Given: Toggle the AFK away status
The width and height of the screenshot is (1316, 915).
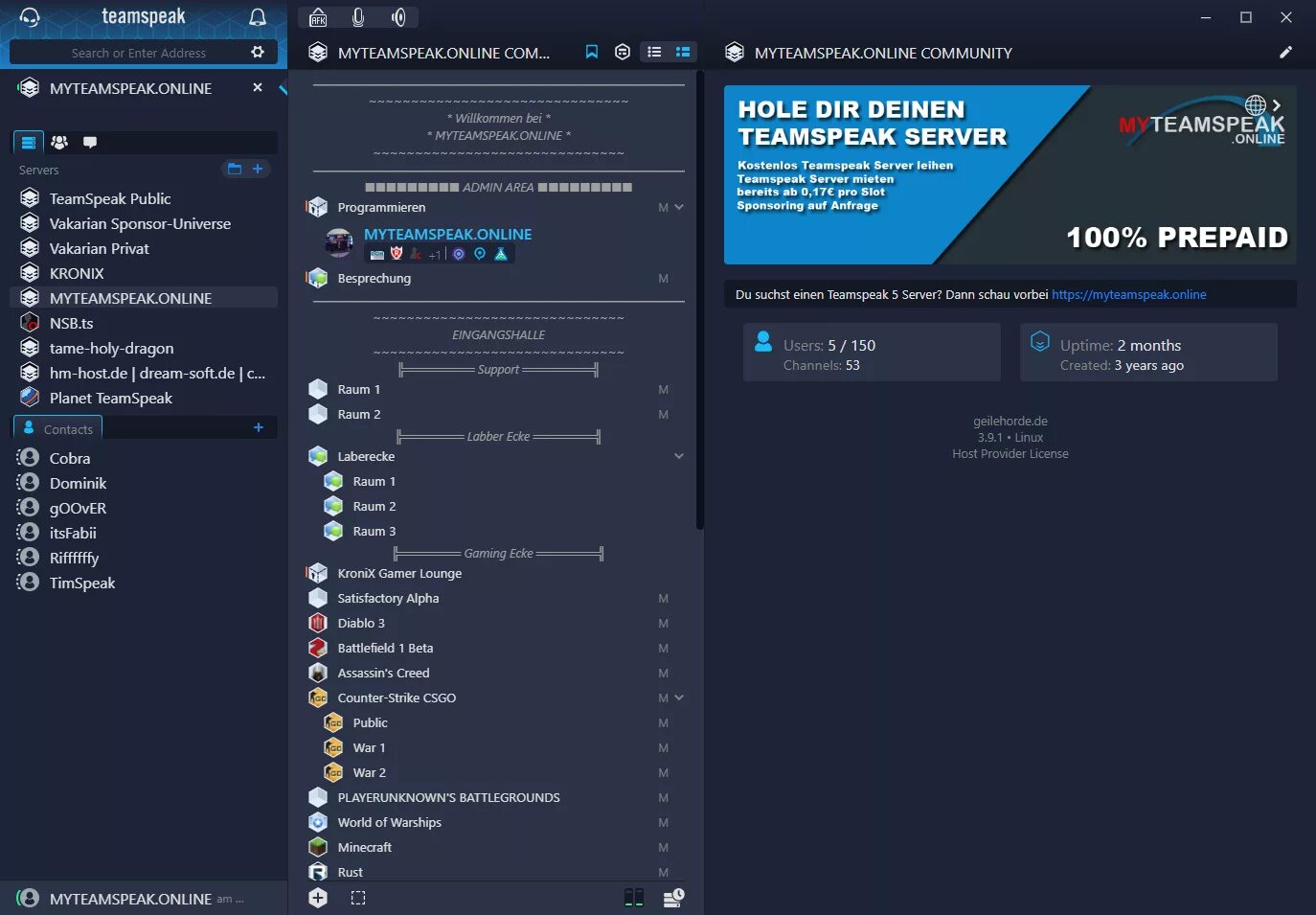Looking at the screenshot, I should click(x=318, y=17).
